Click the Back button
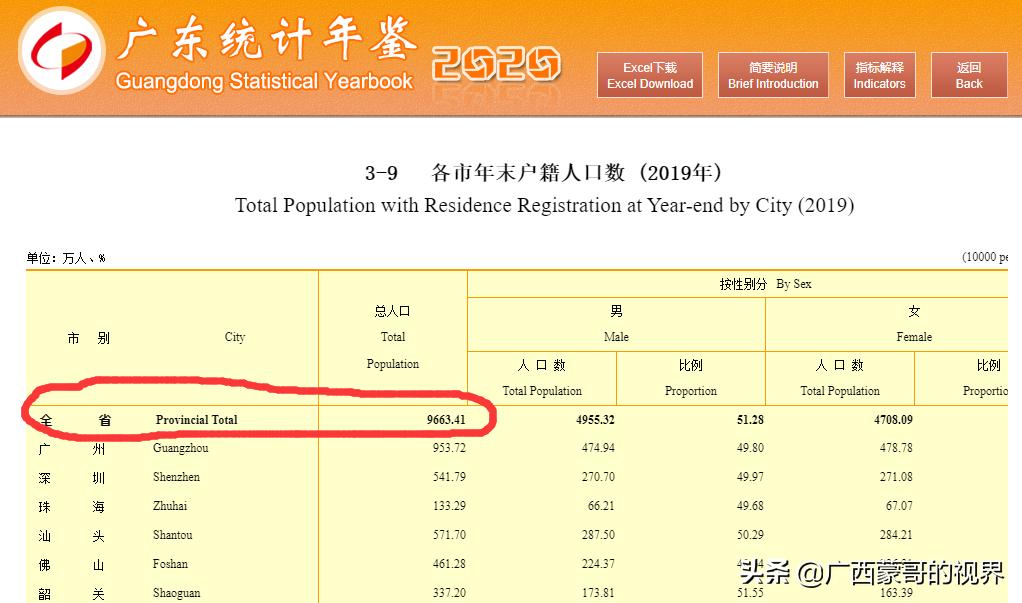The height and width of the screenshot is (603, 1022). [967, 74]
